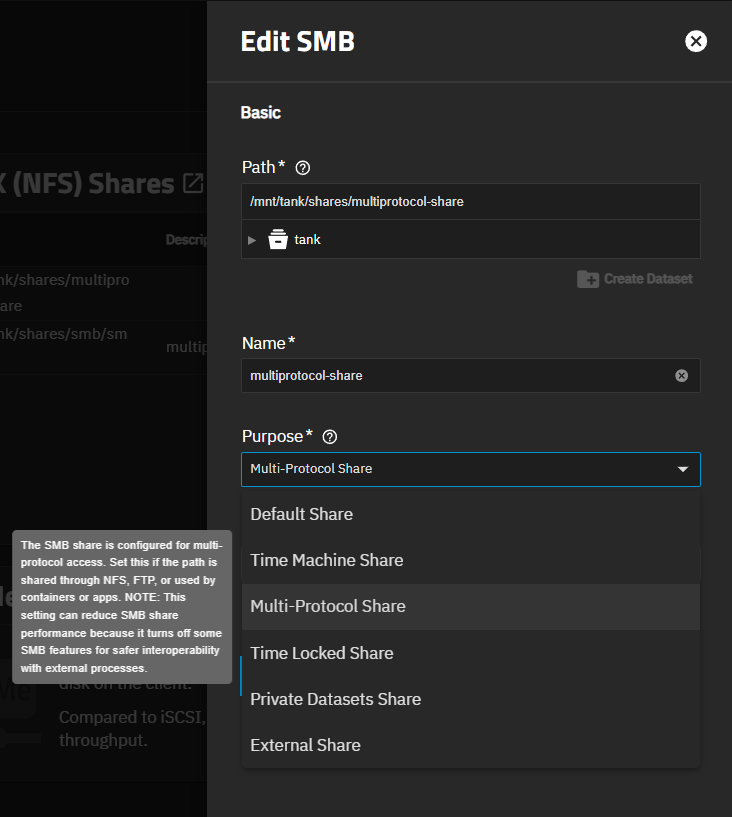Click the Purpose dropdown arrow
The image size is (732, 817).
683,469
